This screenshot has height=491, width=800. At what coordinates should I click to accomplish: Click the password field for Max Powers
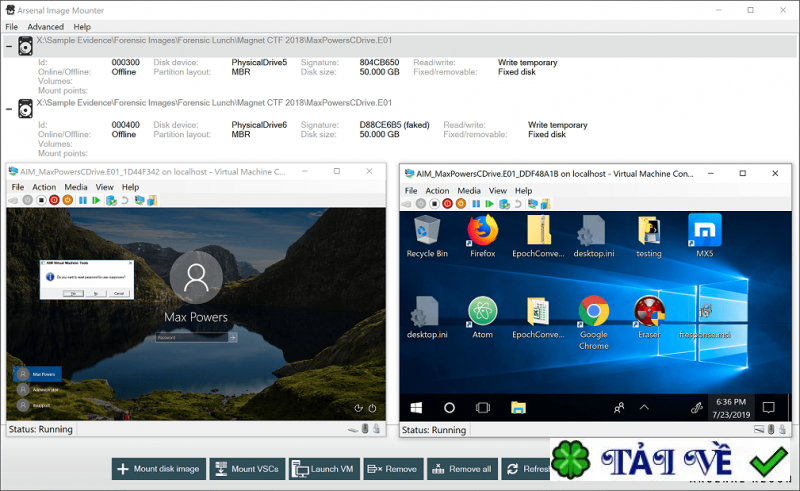pos(192,338)
